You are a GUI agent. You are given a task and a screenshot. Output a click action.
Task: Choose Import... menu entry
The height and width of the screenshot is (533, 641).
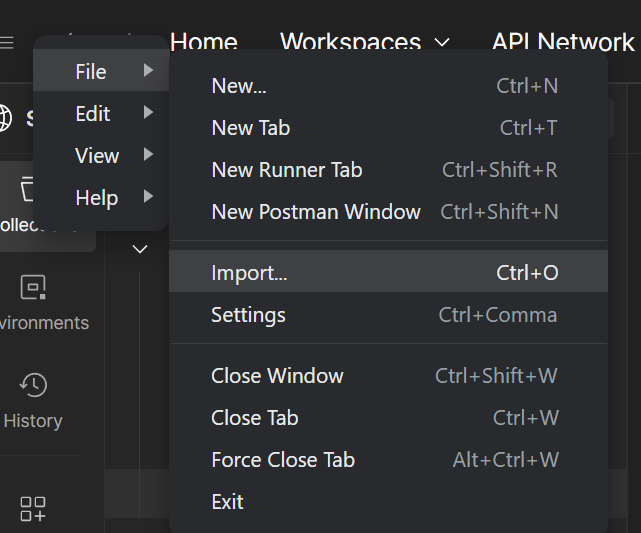point(388,271)
